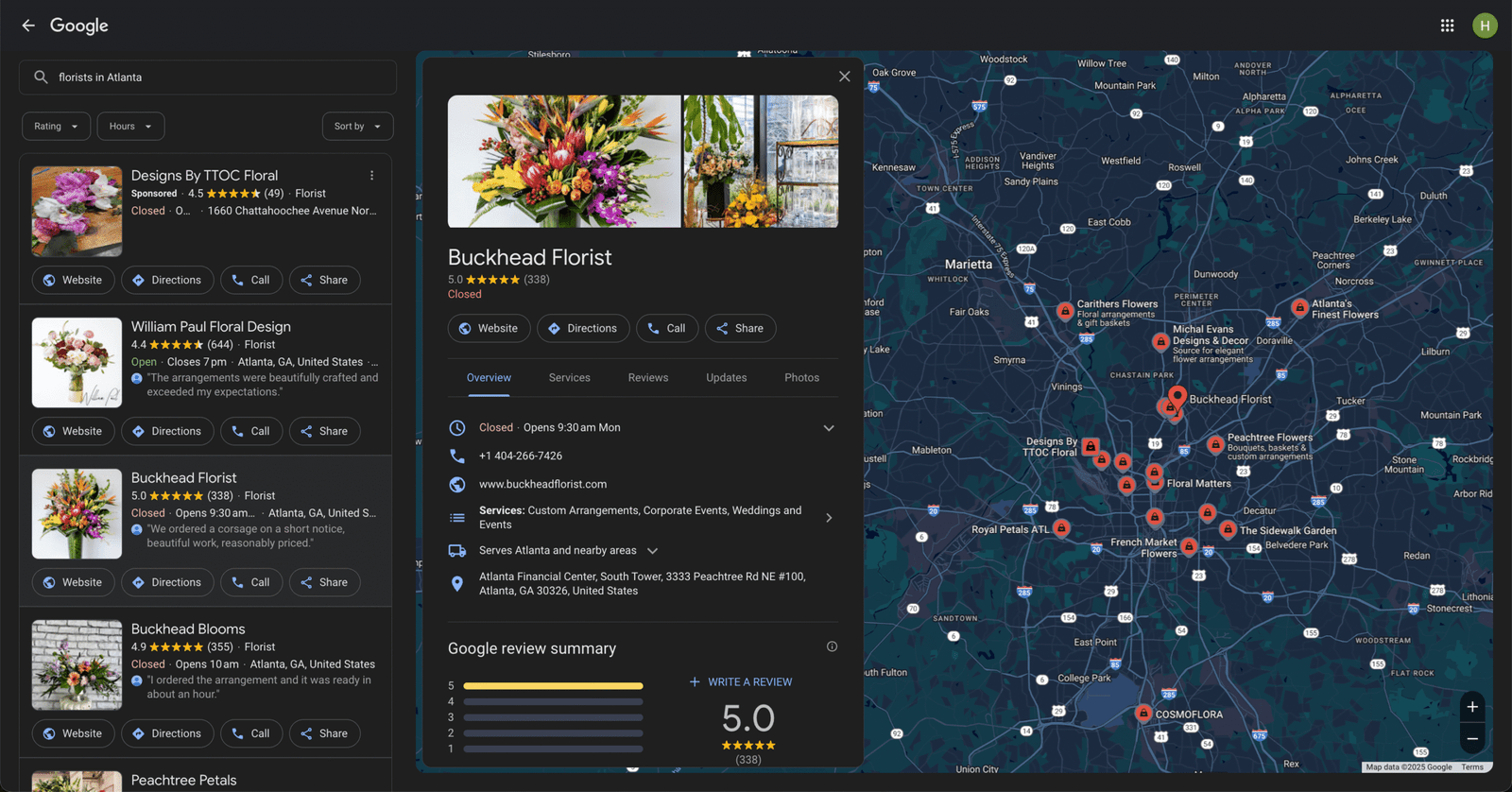Zoom in on the map
Image resolution: width=1512 pixels, height=792 pixels.
[x=1472, y=707]
